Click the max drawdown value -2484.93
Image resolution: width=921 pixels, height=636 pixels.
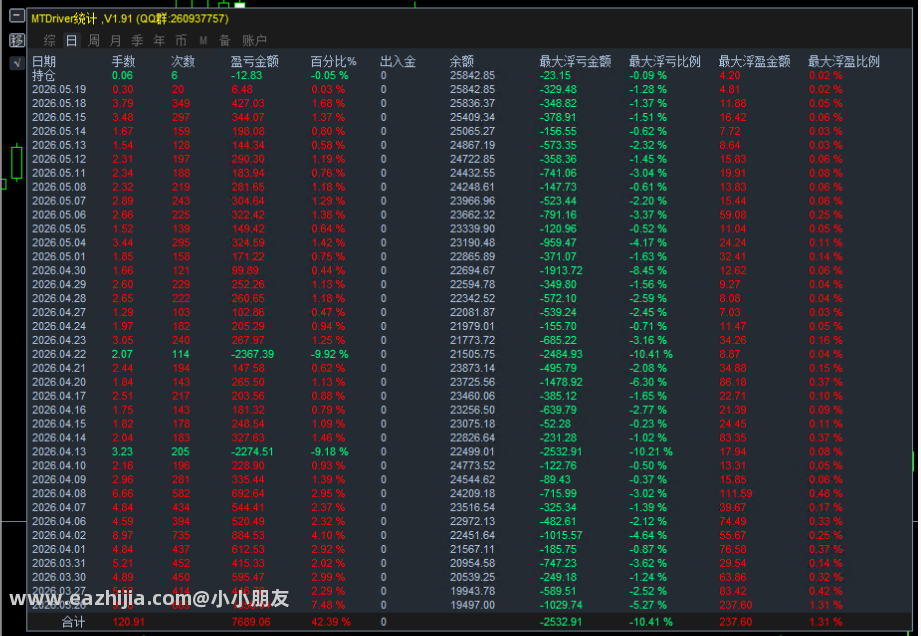(x=561, y=355)
